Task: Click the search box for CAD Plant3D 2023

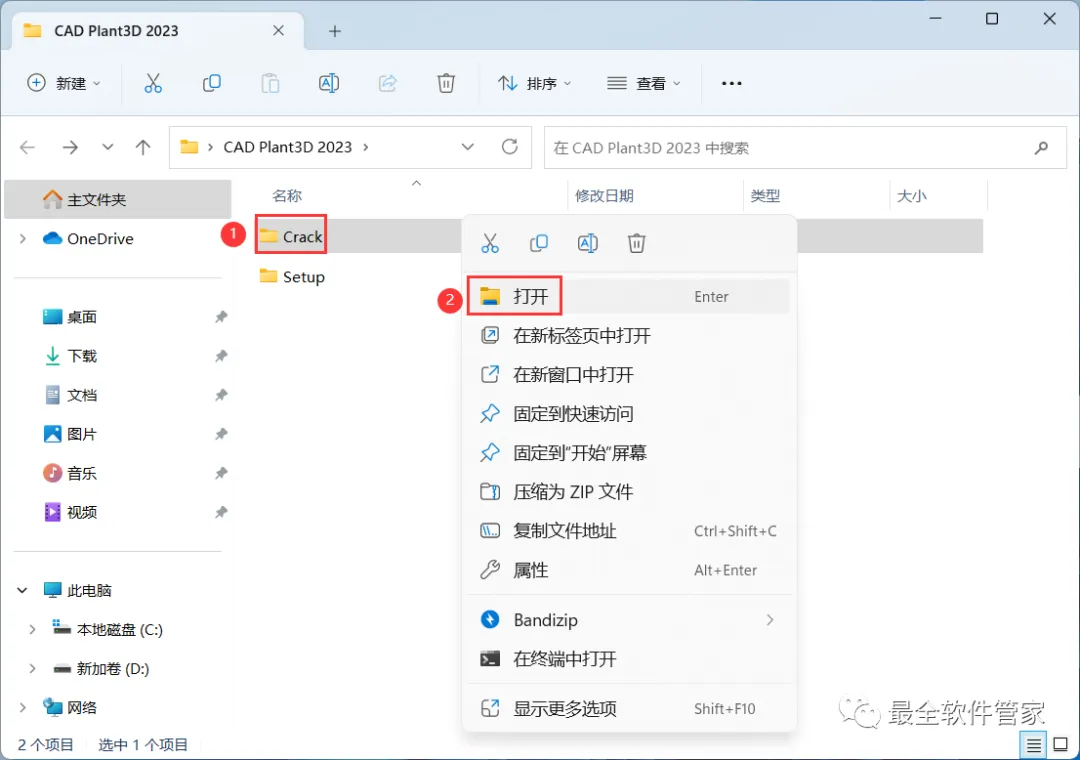Action: coord(804,147)
